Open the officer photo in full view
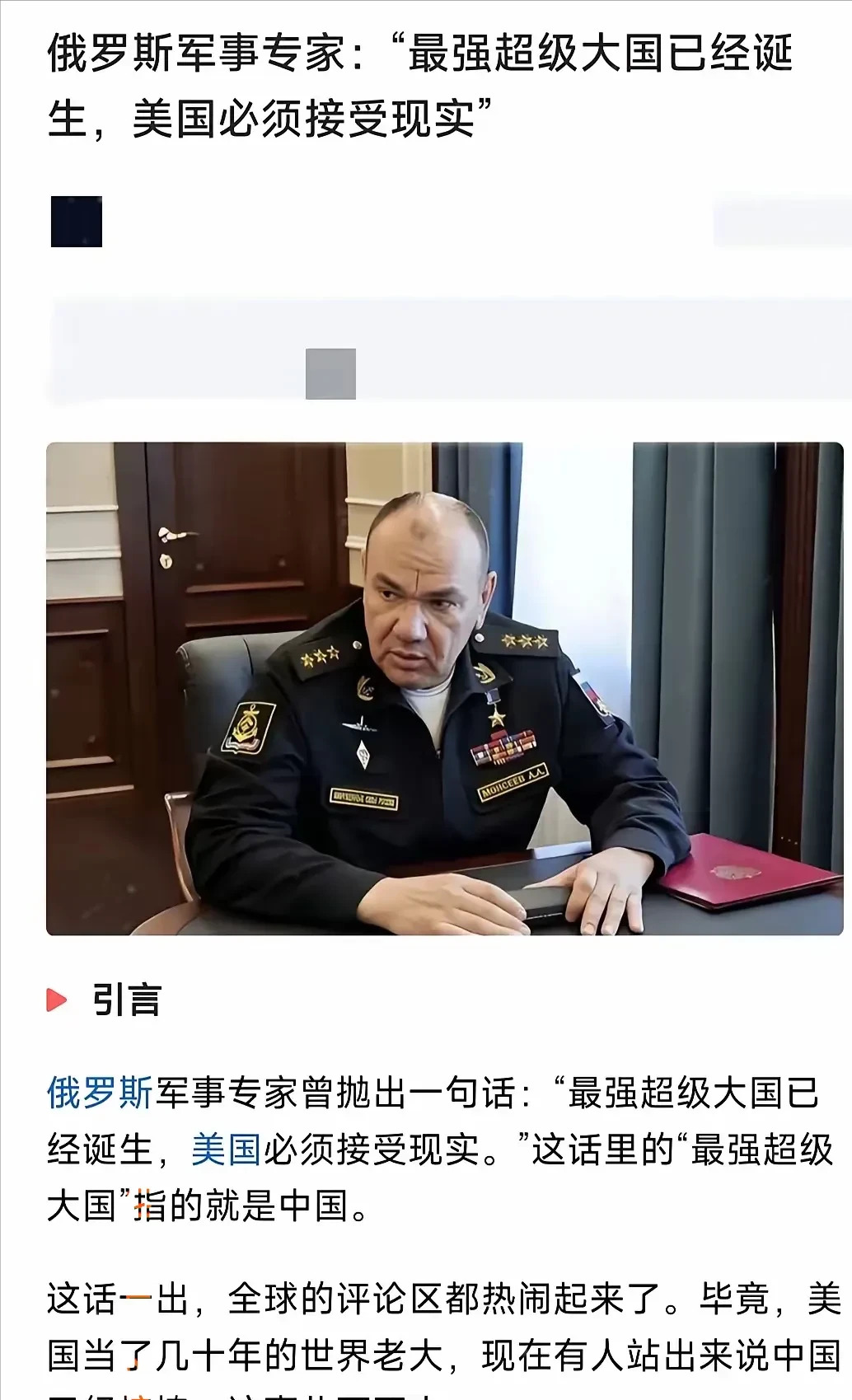Viewport: 852px width, 1400px height. coord(445,689)
